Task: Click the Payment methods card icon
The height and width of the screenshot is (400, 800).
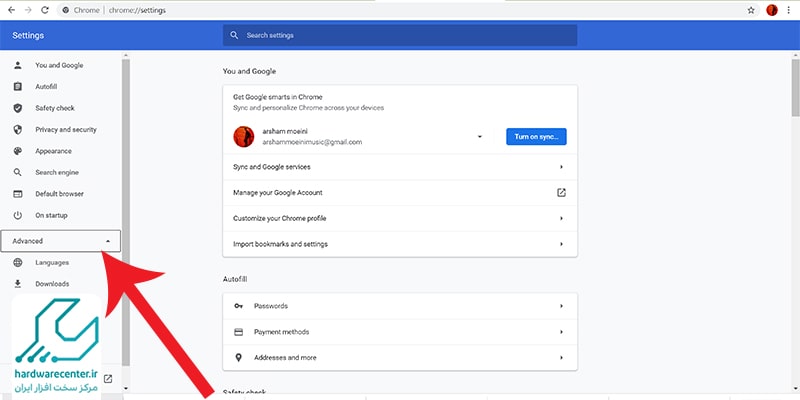Action: (x=238, y=332)
